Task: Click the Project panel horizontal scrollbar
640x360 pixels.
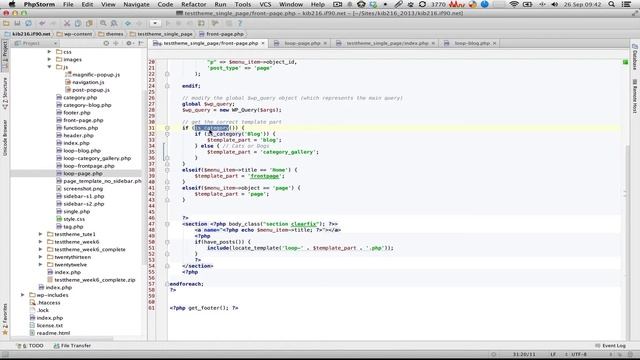Action: pyautogui.click(x=61, y=339)
